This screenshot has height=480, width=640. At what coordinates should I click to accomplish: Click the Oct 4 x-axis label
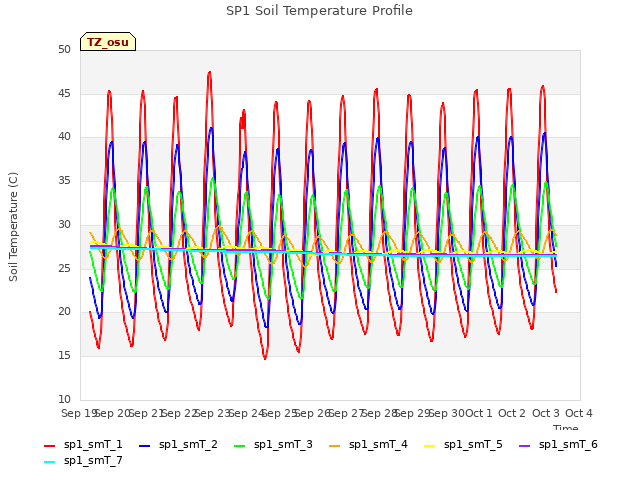579,413
